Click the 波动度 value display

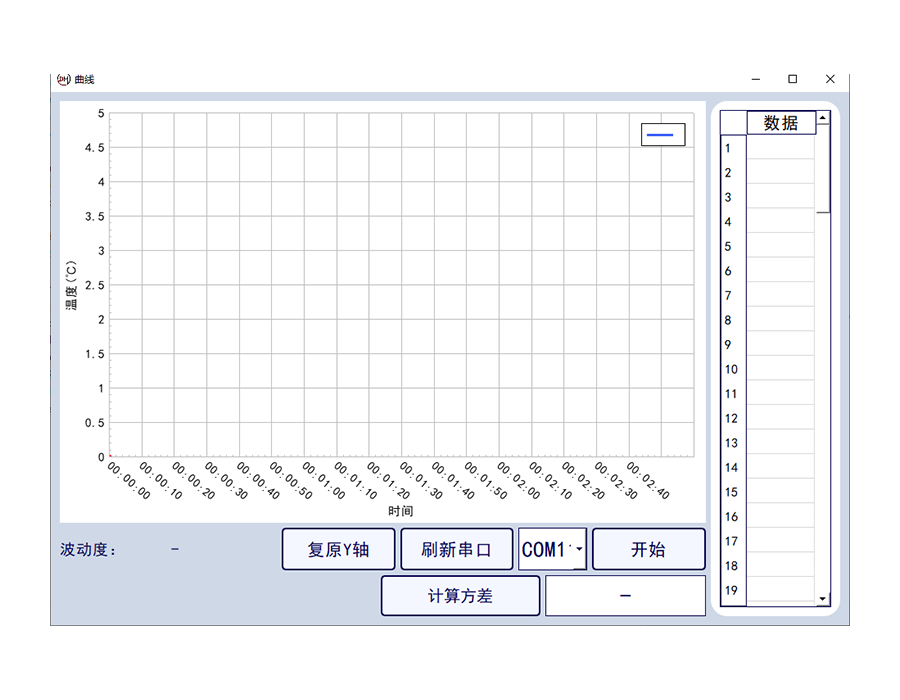tap(175, 548)
